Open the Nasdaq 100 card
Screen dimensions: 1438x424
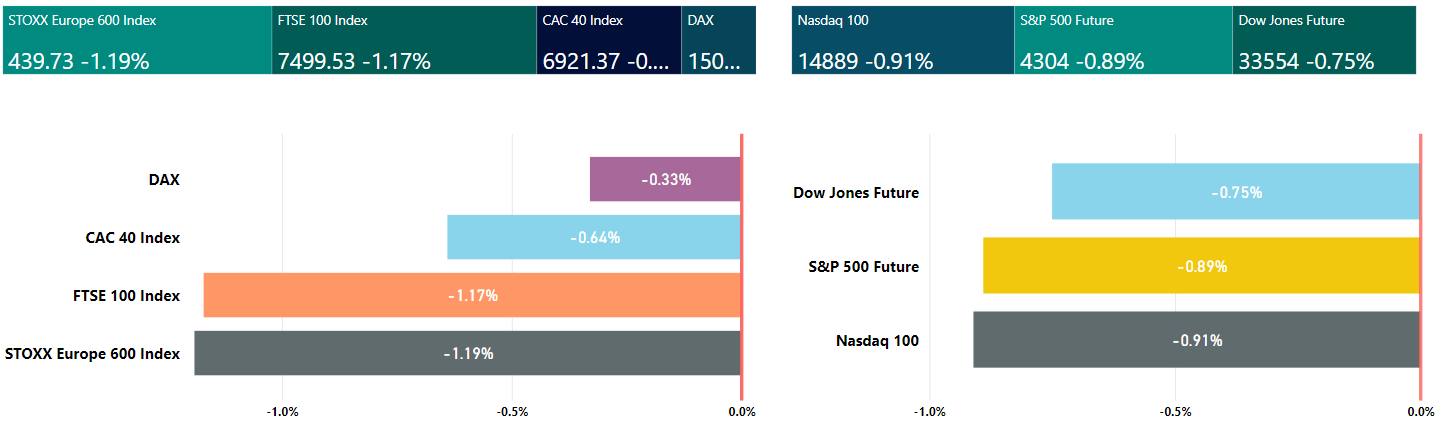click(x=902, y=40)
